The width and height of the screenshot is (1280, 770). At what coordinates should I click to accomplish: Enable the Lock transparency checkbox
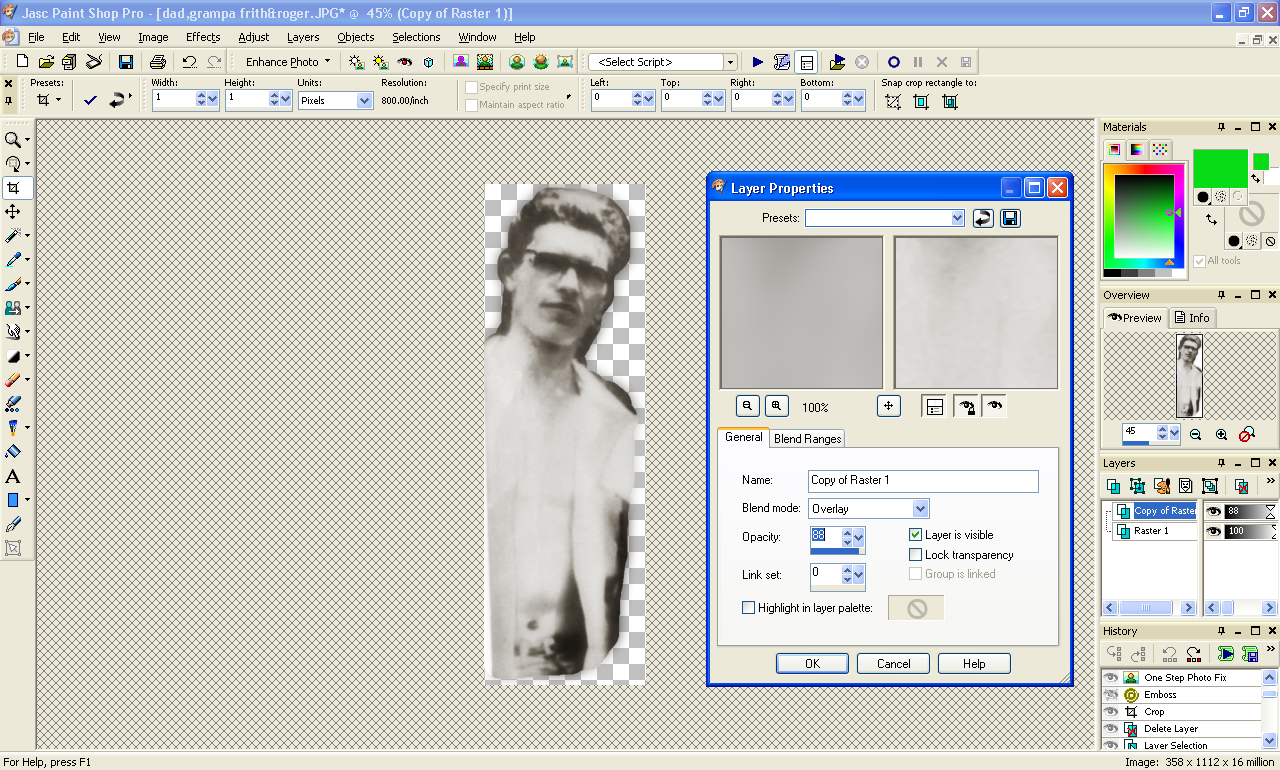(916, 555)
